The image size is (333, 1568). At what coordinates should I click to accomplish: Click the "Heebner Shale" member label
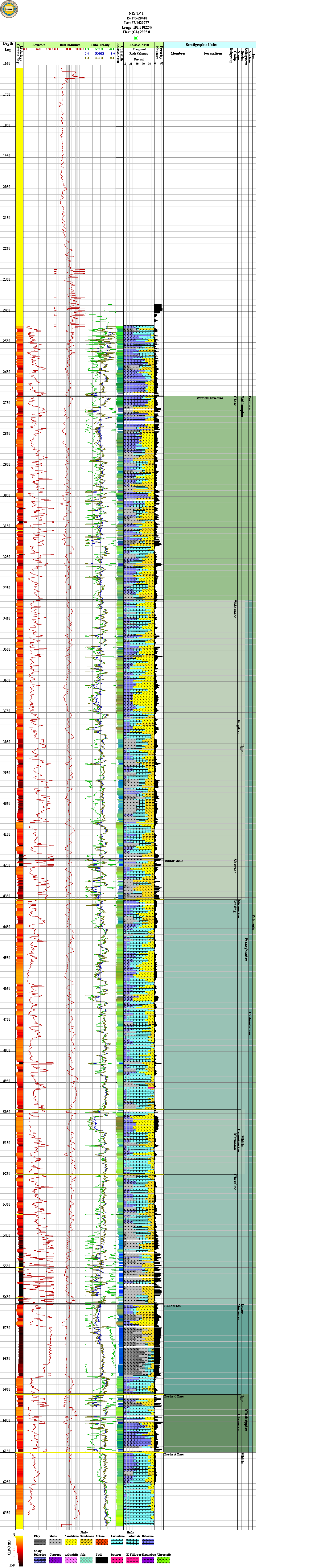[x=173, y=861]
